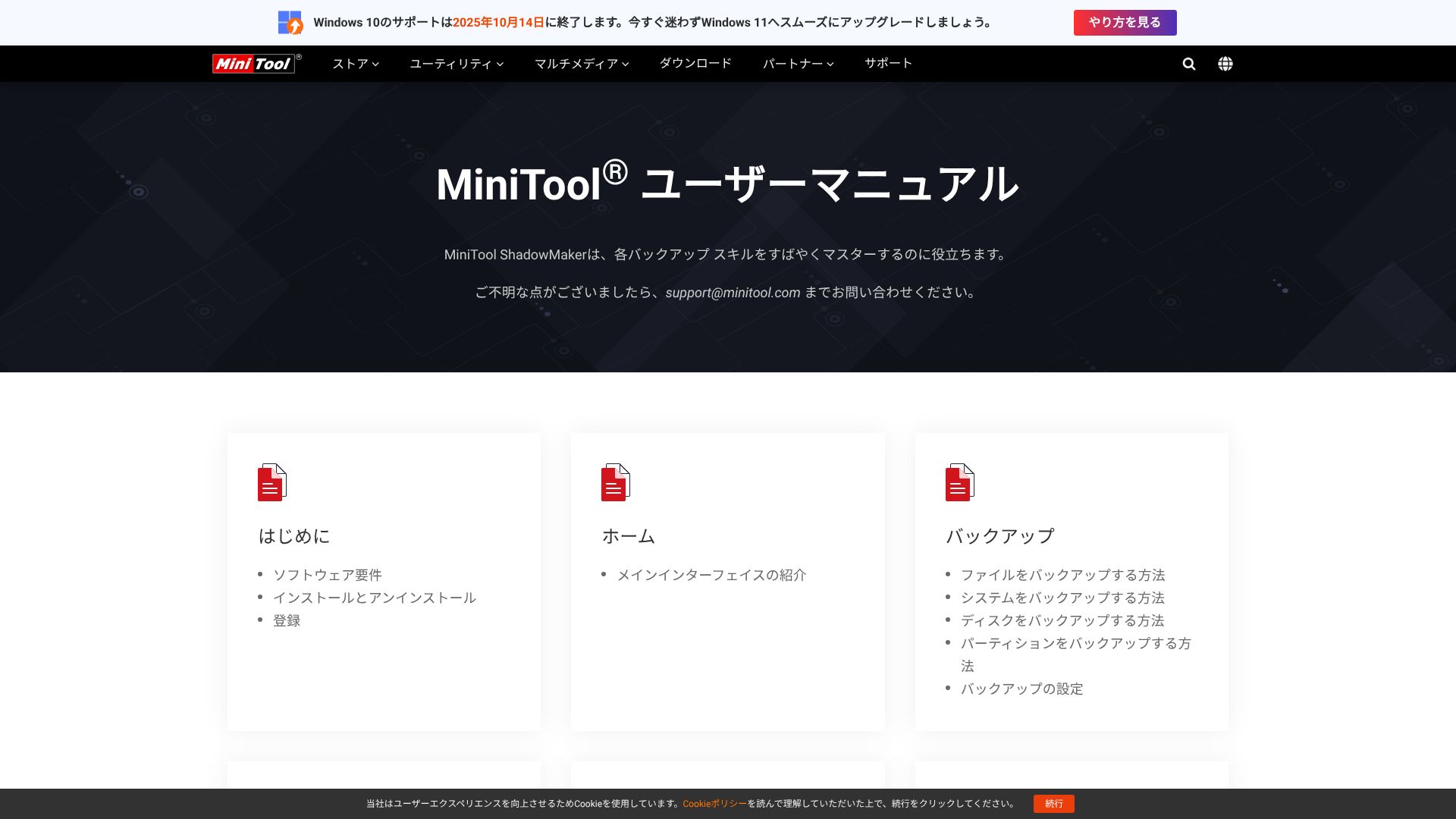Open the サポート menu item

[x=888, y=64]
